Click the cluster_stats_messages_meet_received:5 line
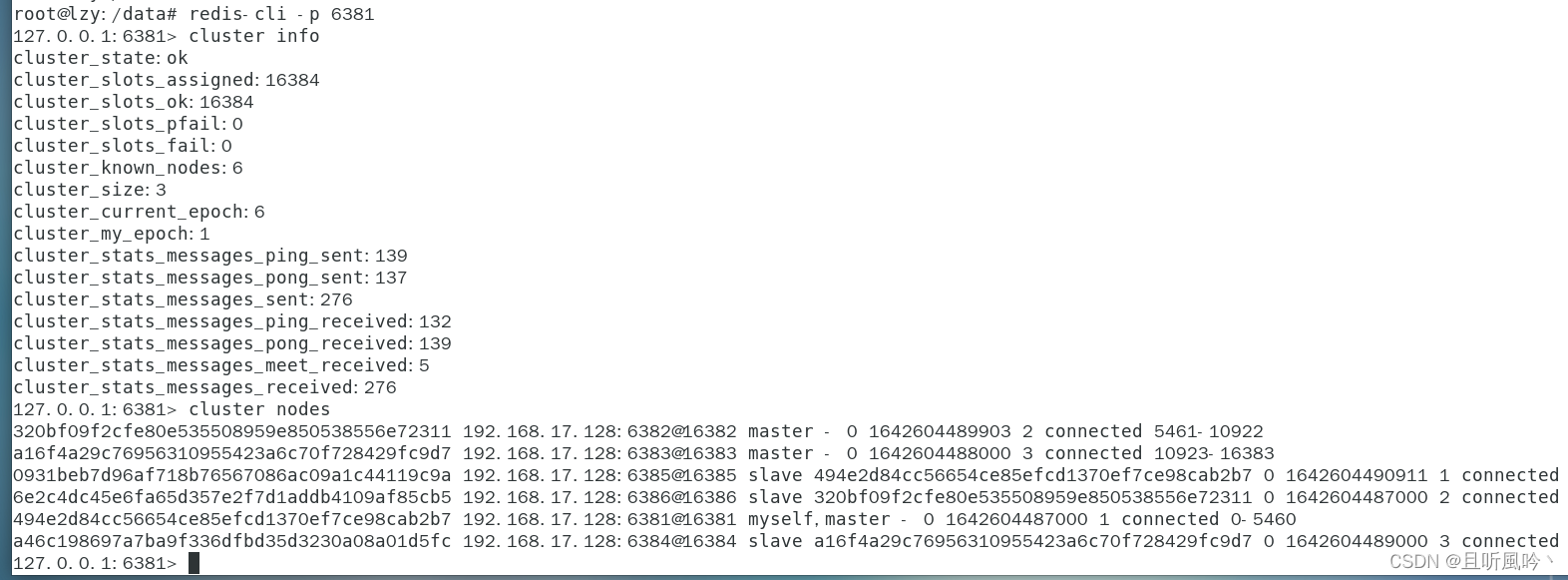 (x=221, y=365)
